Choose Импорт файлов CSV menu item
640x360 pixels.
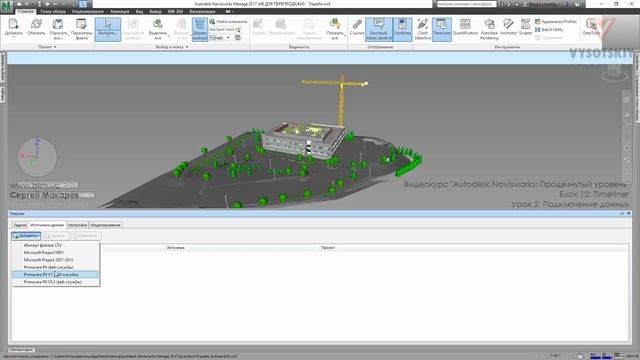click(x=56, y=245)
